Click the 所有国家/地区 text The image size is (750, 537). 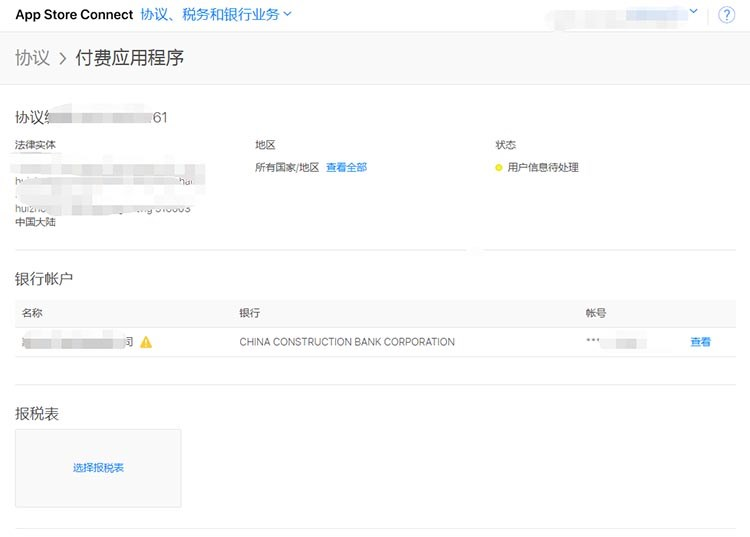(287, 167)
